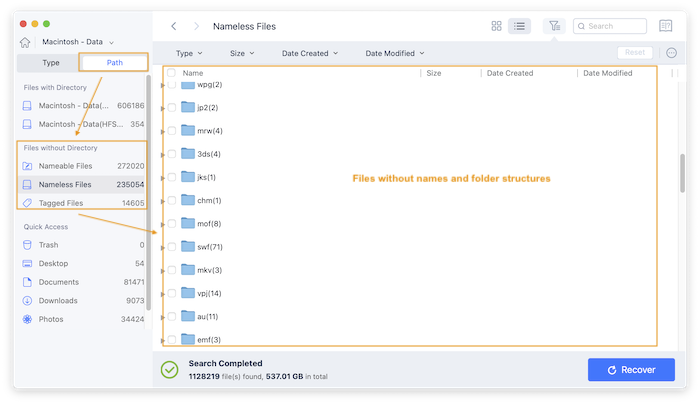Tick the checkbox for 3ds(4) folder
The width and height of the screenshot is (700, 404).
[x=172, y=154]
